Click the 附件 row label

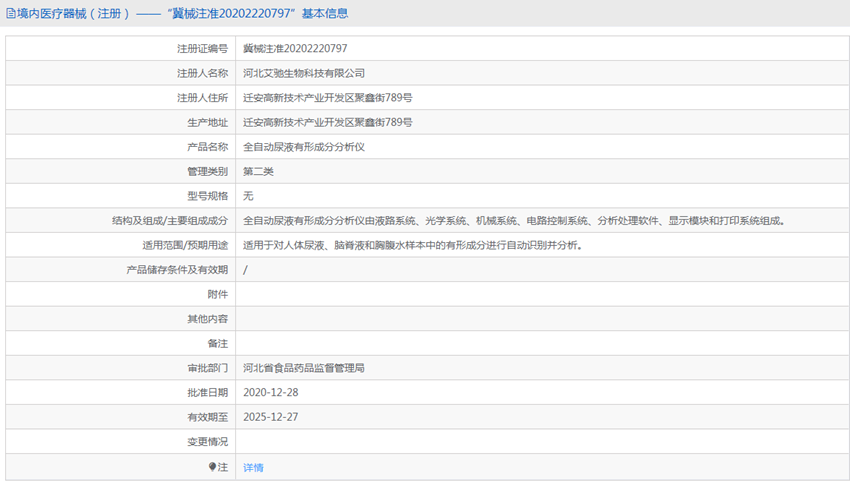pos(218,294)
